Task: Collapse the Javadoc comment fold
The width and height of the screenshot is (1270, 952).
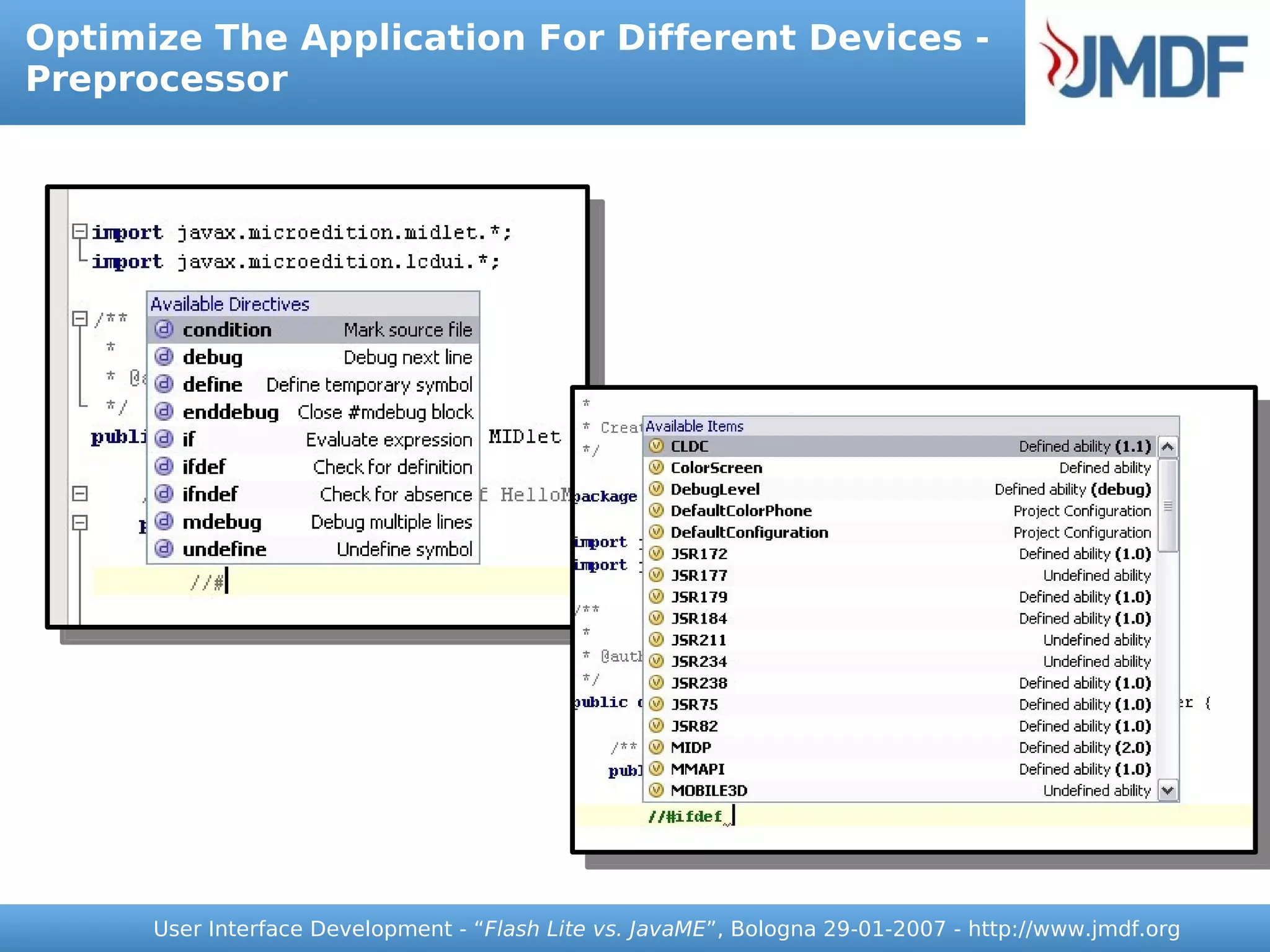Action: (79, 319)
